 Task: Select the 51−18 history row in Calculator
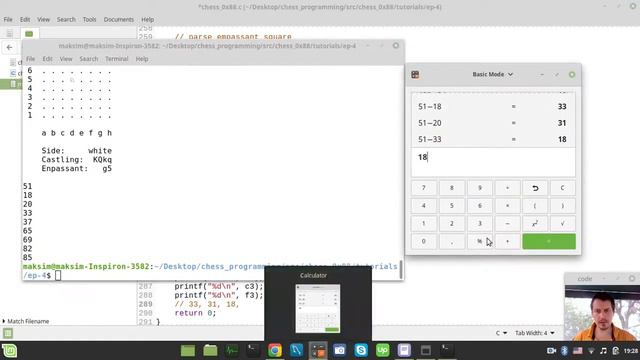(493, 107)
